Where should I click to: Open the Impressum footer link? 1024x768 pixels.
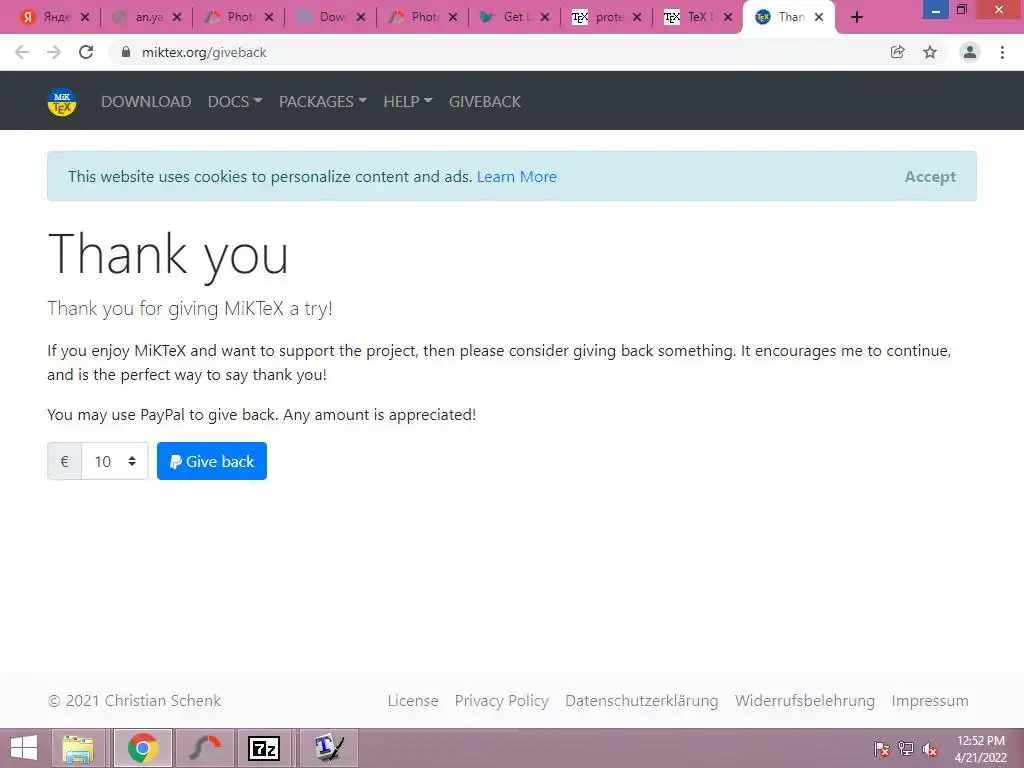(x=930, y=701)
